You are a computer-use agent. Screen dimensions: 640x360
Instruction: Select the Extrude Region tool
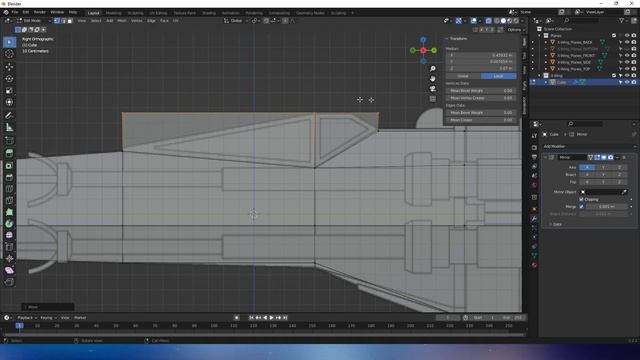(9, 153)
